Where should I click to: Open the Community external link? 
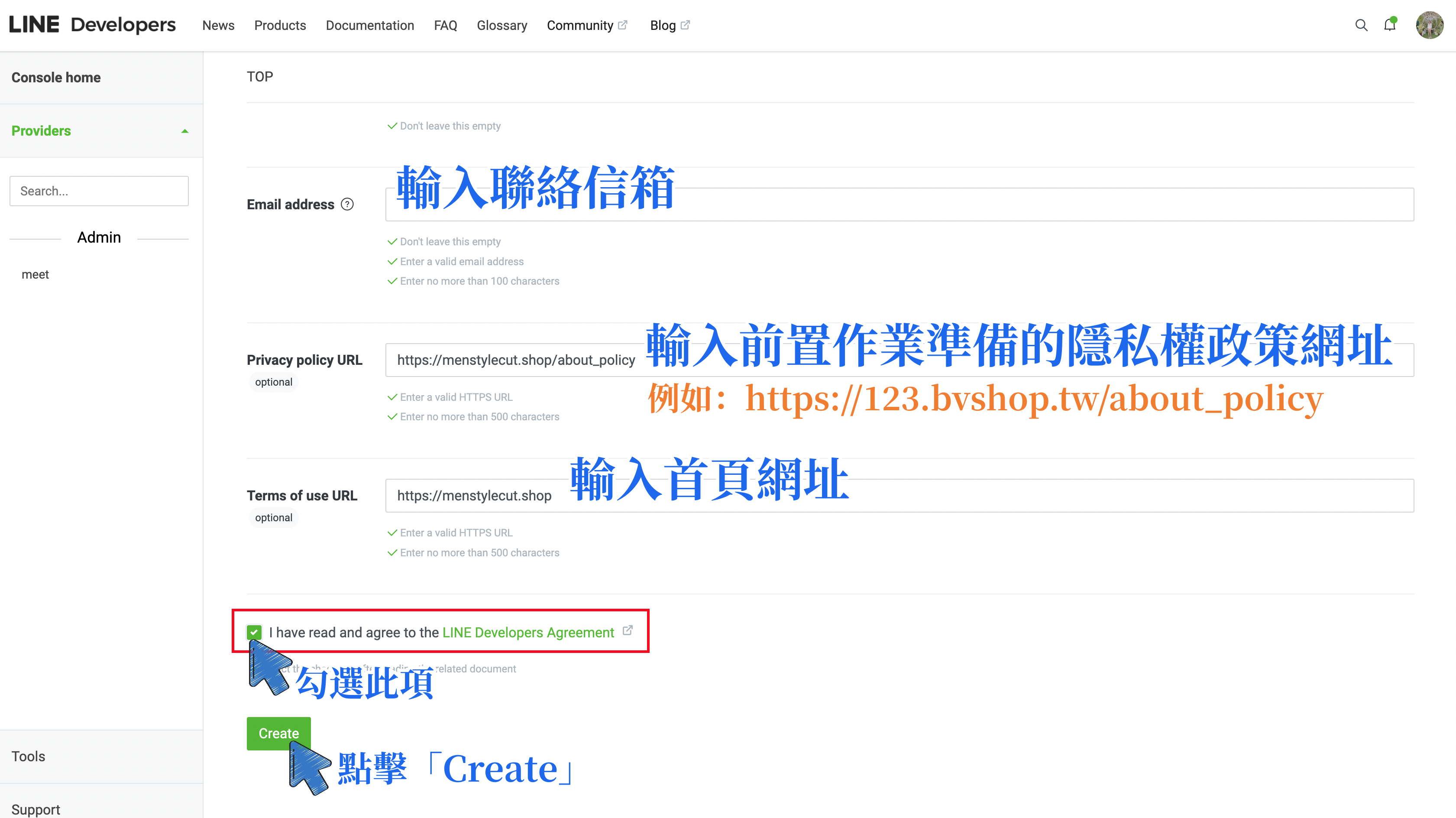[587, 26]
